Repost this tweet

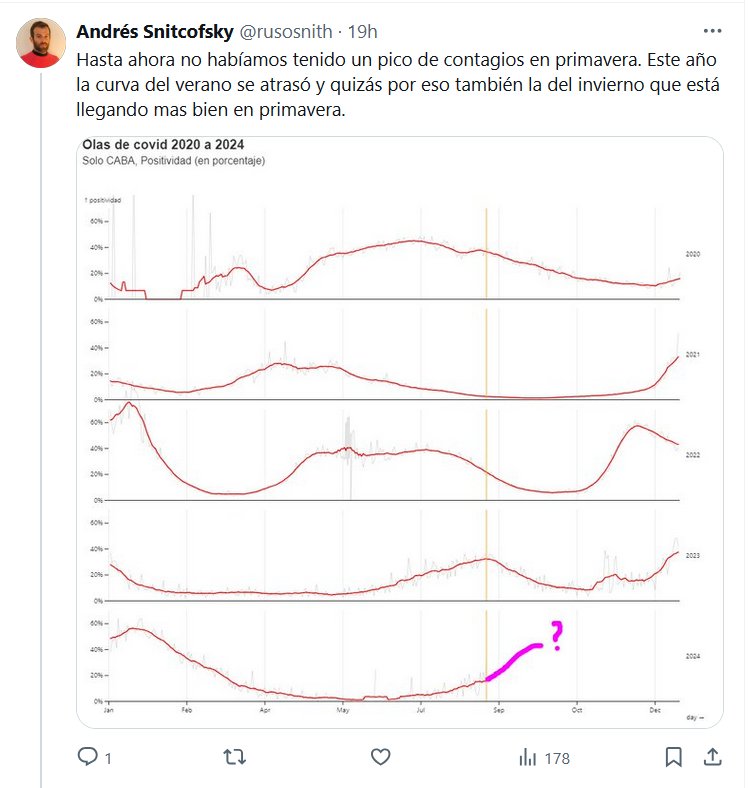click(234, 757)
